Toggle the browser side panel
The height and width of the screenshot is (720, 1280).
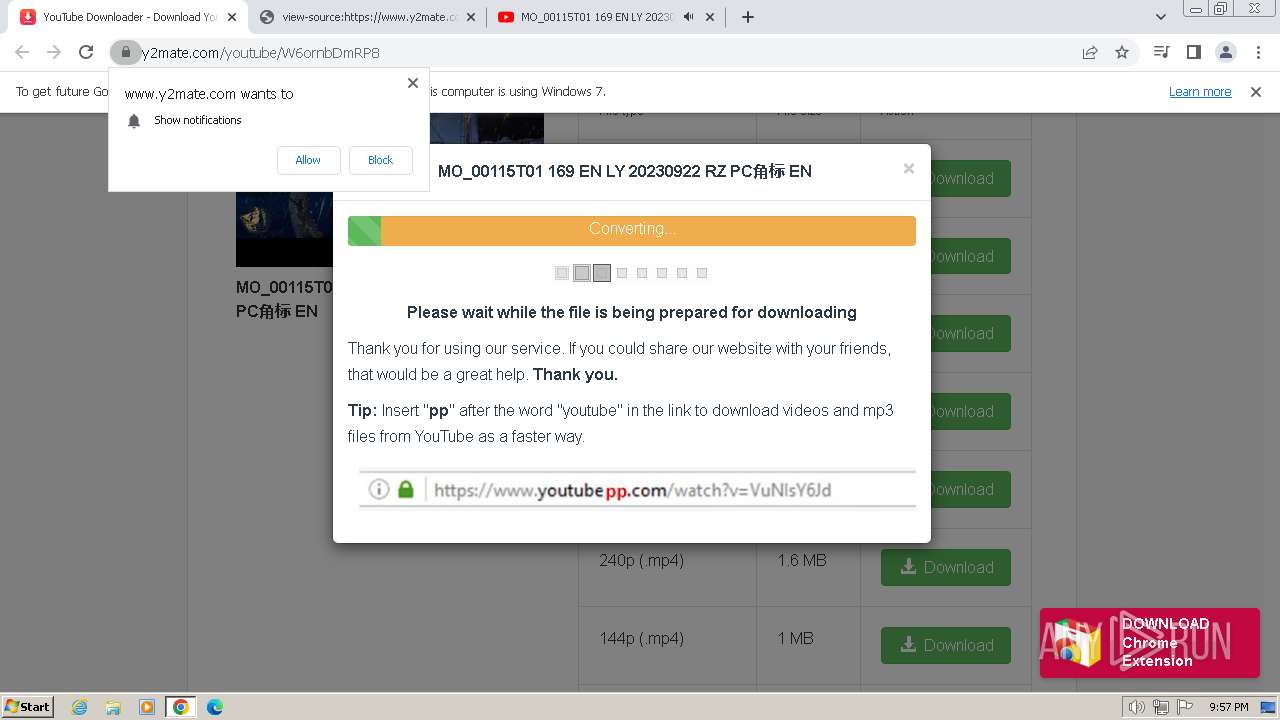click(x=1193, y=52)
